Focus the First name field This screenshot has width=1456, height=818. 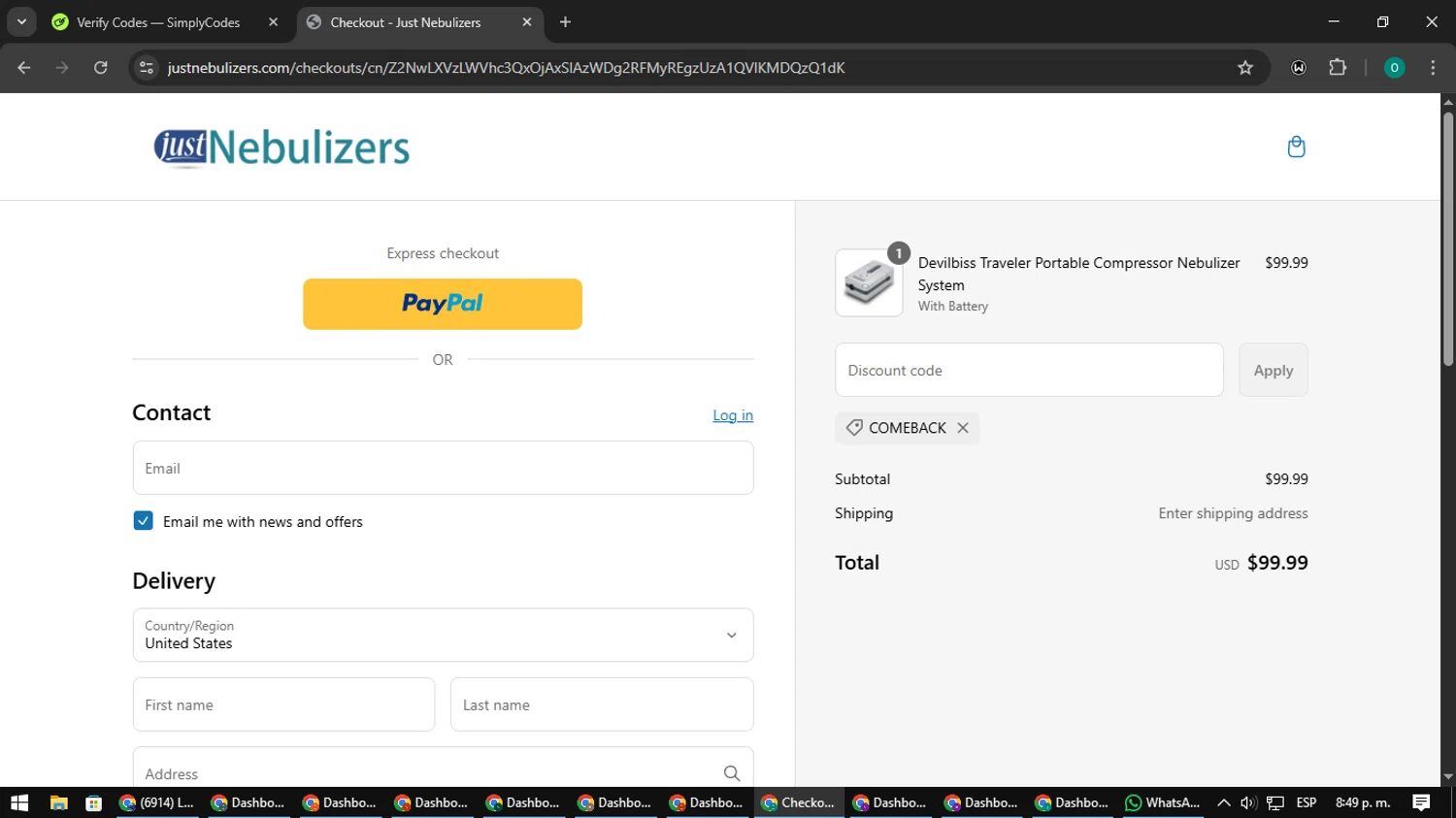(x=283, y=704)
